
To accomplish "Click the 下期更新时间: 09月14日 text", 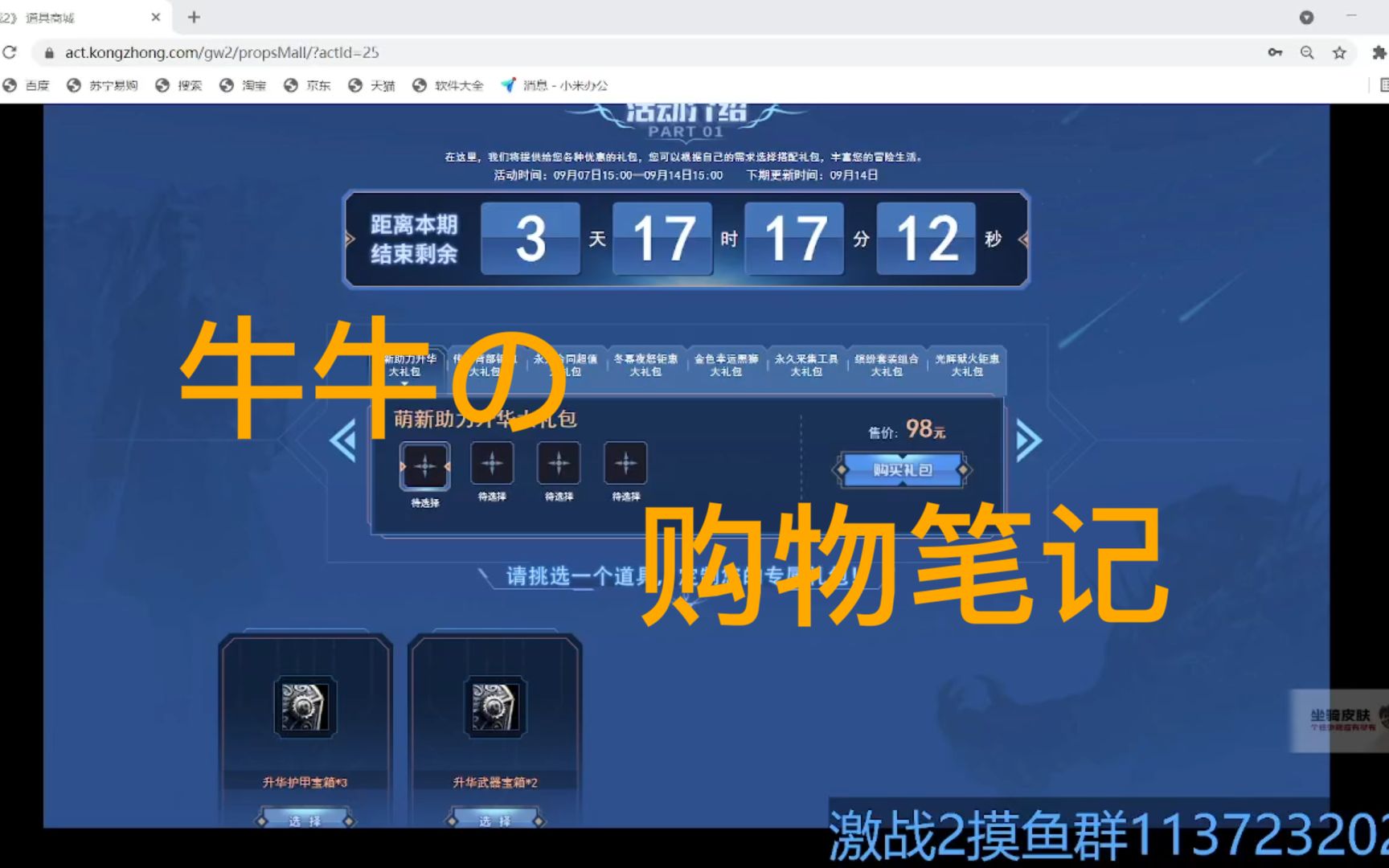I will pos(812,175).
